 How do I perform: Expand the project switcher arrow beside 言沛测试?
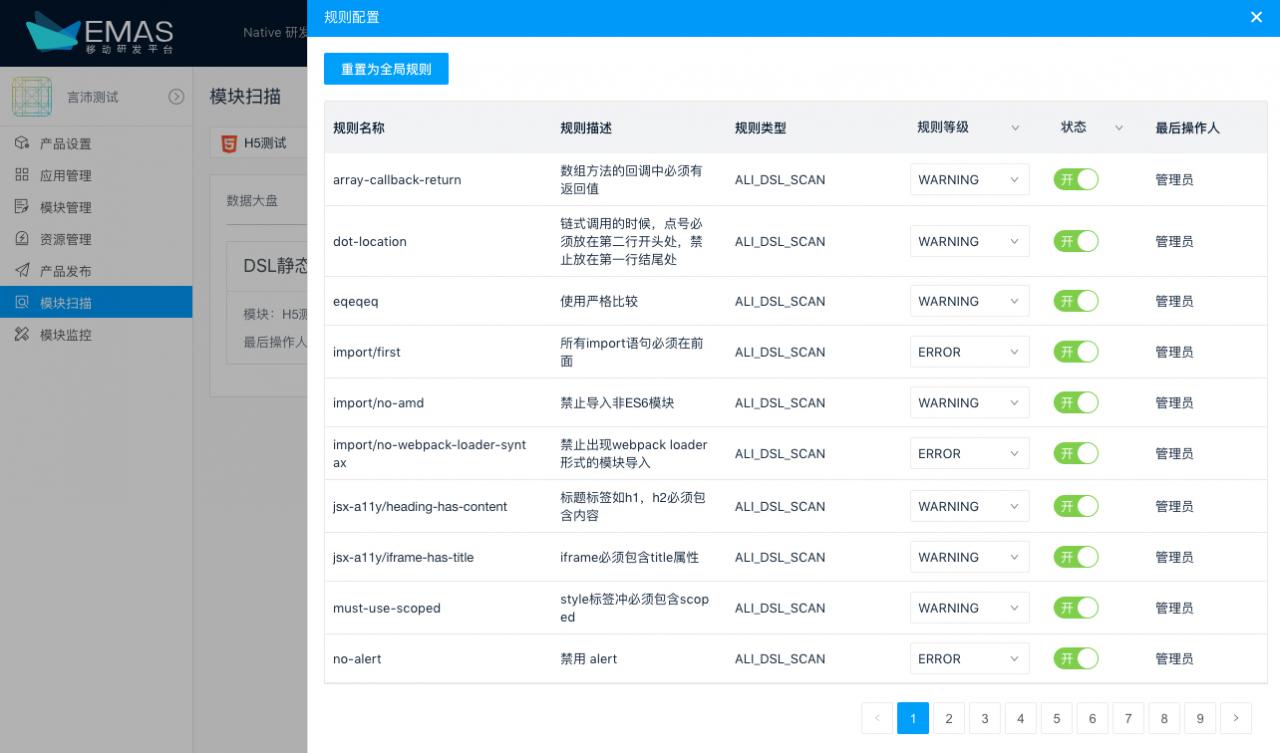pyautogui.click(x=176, y=97)
